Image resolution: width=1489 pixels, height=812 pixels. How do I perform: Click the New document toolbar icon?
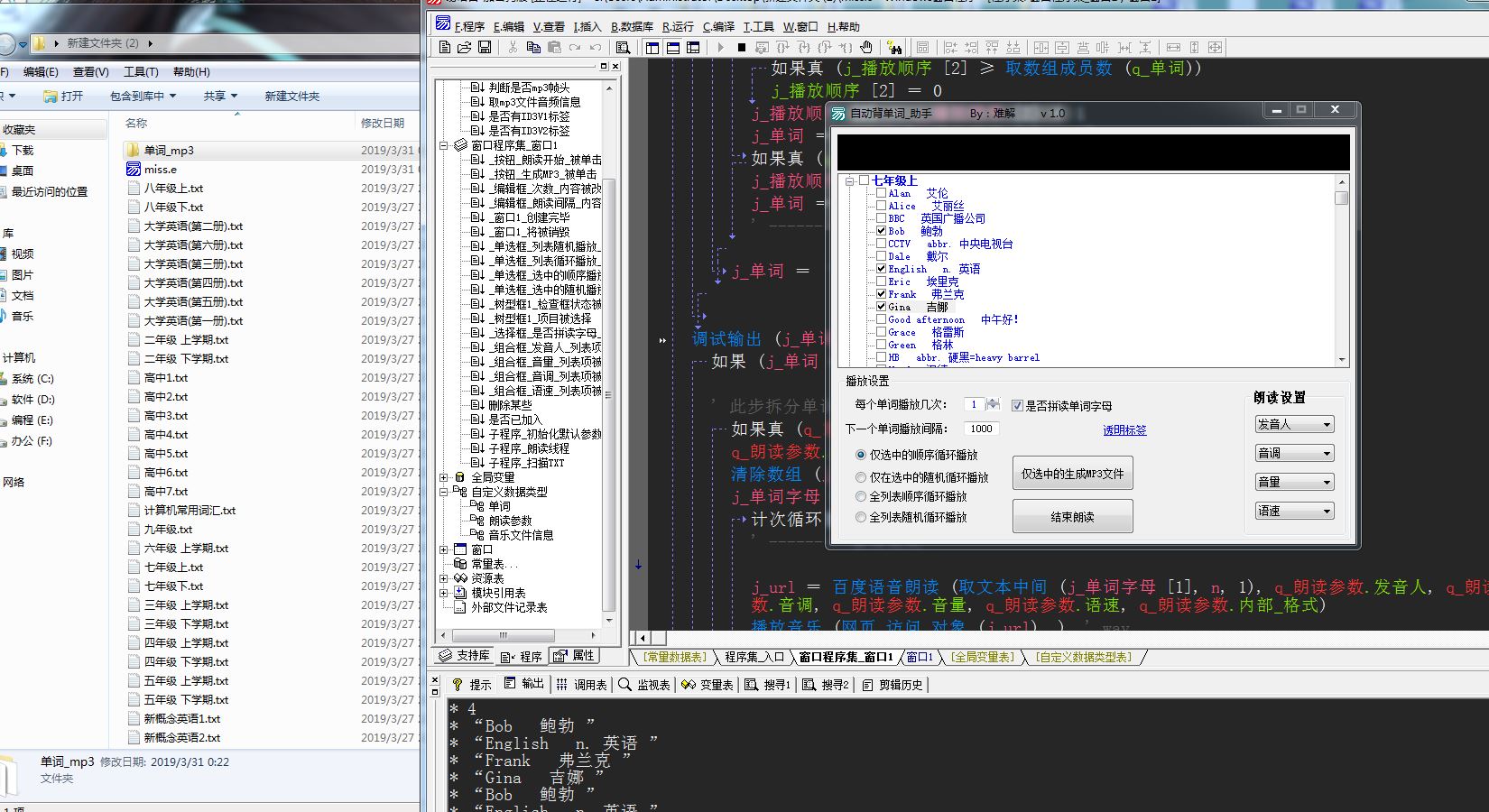click(444, 47)
